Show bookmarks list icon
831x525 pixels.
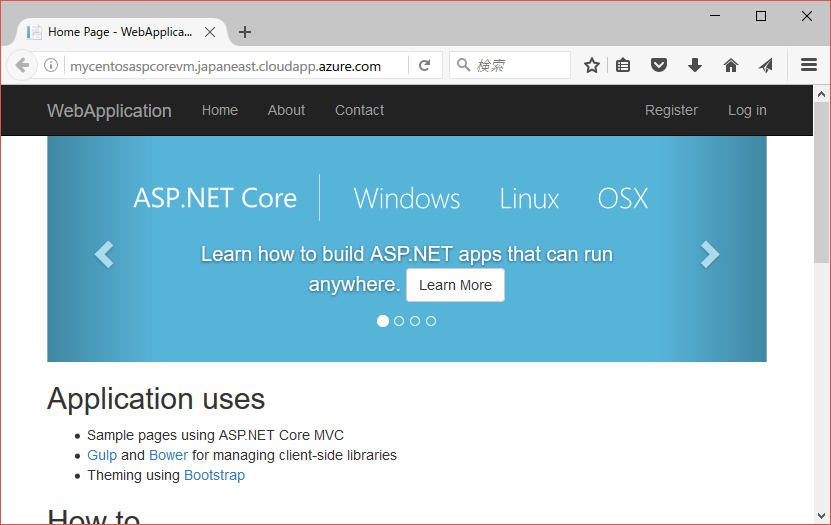(623, 65)
